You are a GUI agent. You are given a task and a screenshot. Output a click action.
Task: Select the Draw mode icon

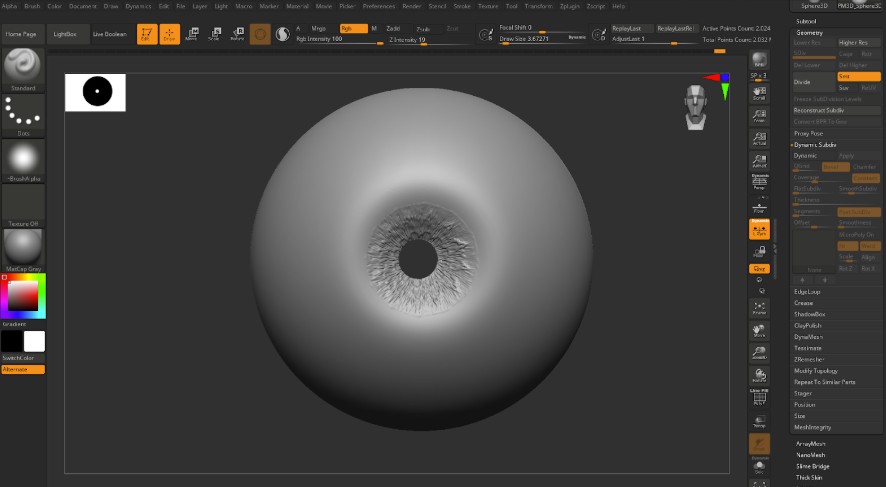pyautogui.click(x=170, y=35)
